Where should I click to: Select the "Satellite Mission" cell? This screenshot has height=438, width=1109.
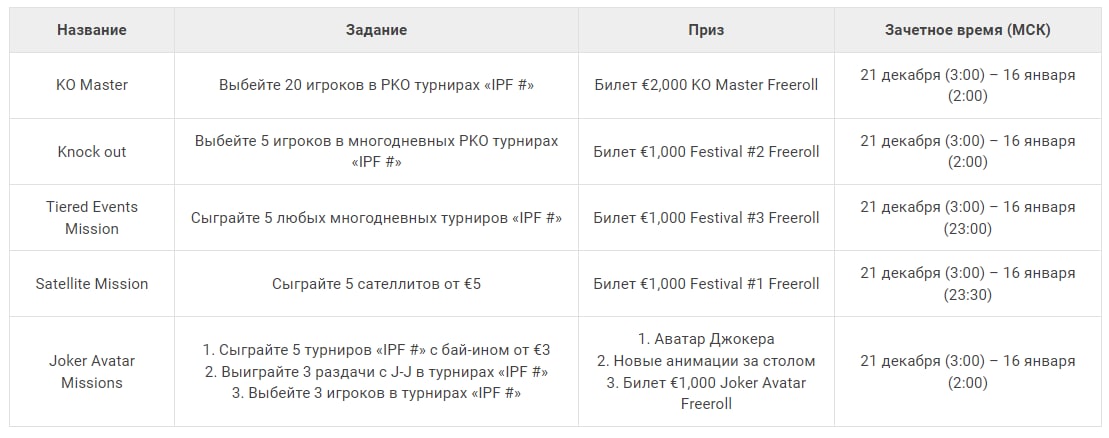92,284
